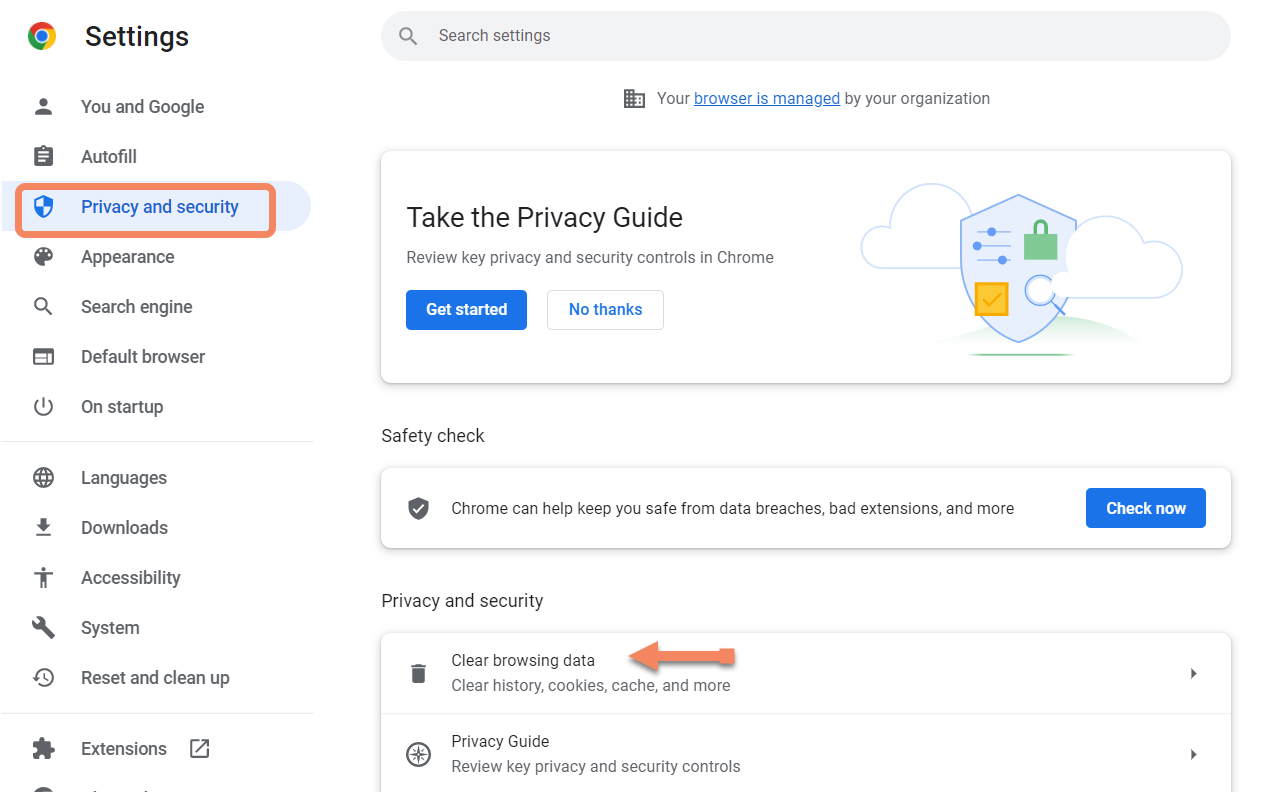
Task: Expand the Privacy Guide row arrow
Action: [x=1193, y=754]
